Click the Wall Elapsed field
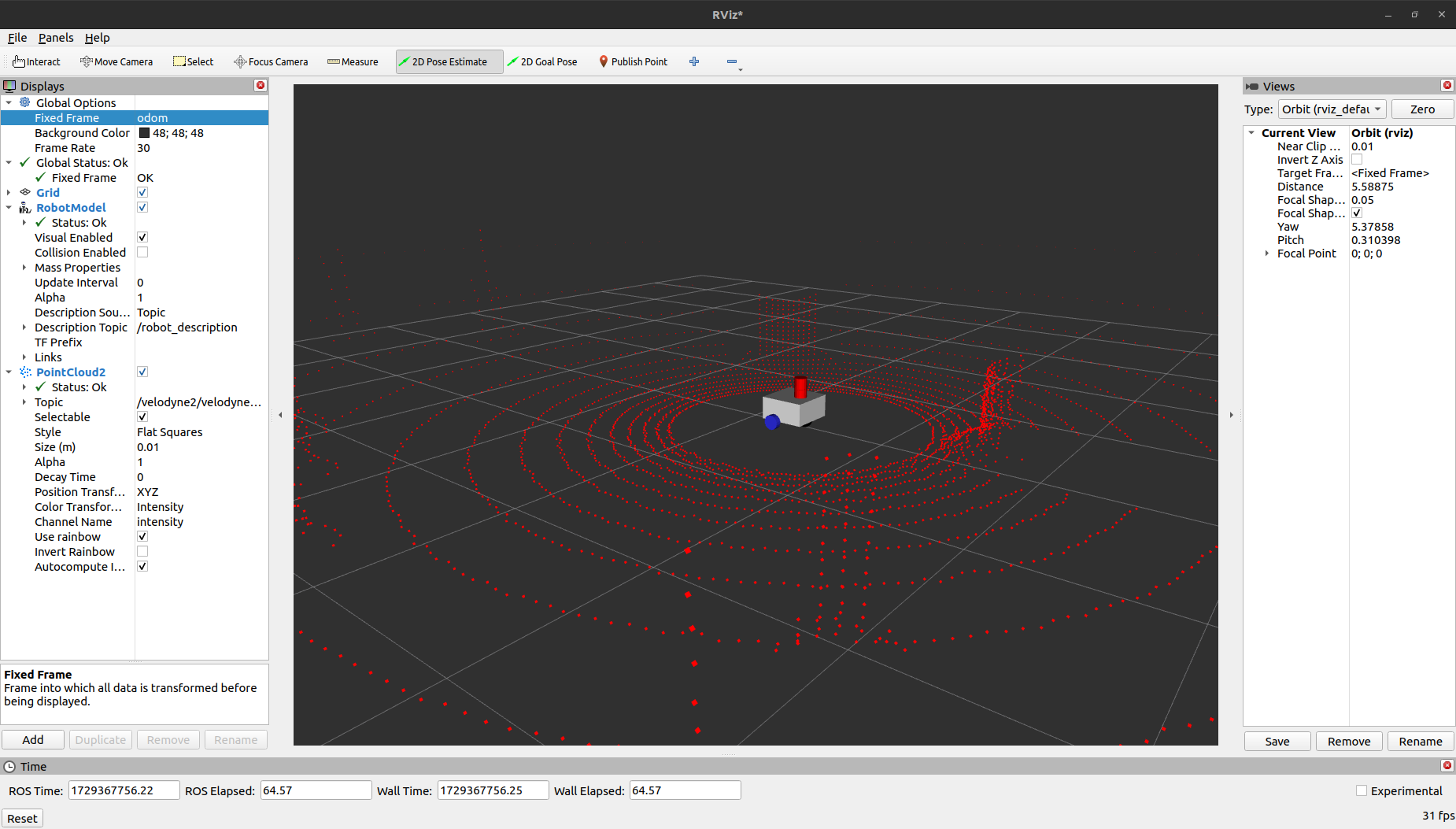The width and height of the screenshot is (1456, 829). [685, 790]
